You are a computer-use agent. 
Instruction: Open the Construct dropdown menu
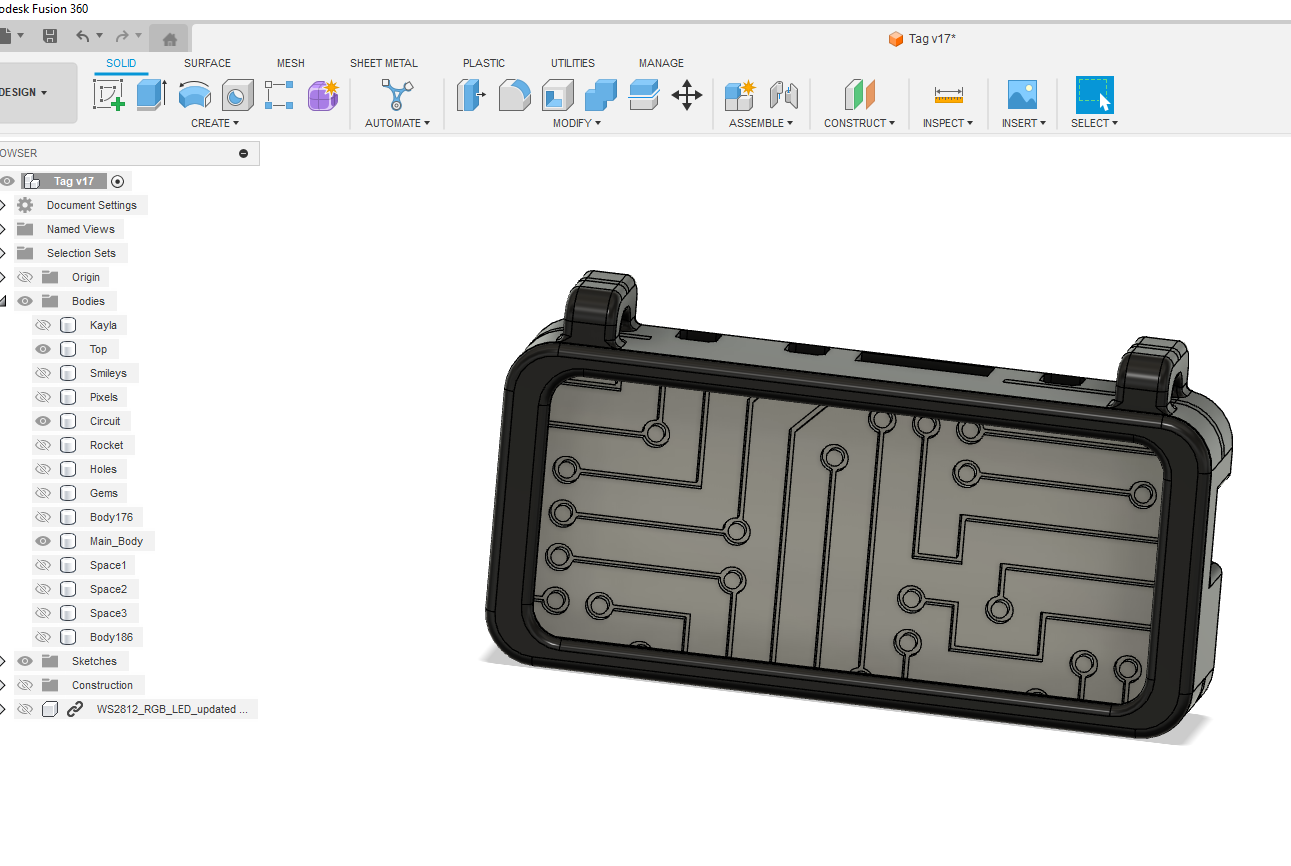coord(858,122)
